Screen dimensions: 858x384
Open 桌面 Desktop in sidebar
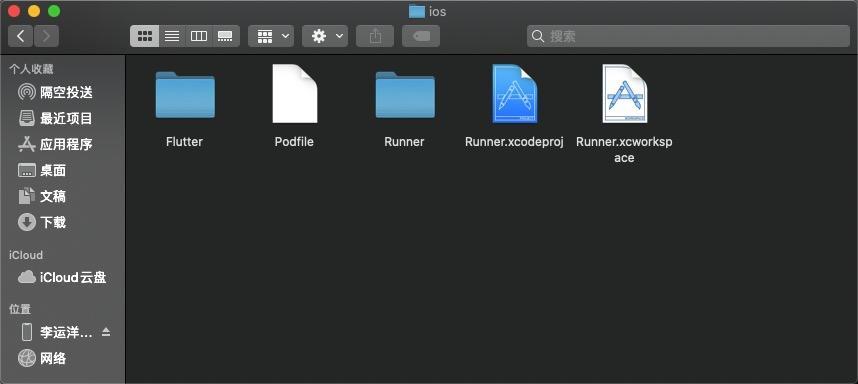pyautogui.click(x=62, y=170)
